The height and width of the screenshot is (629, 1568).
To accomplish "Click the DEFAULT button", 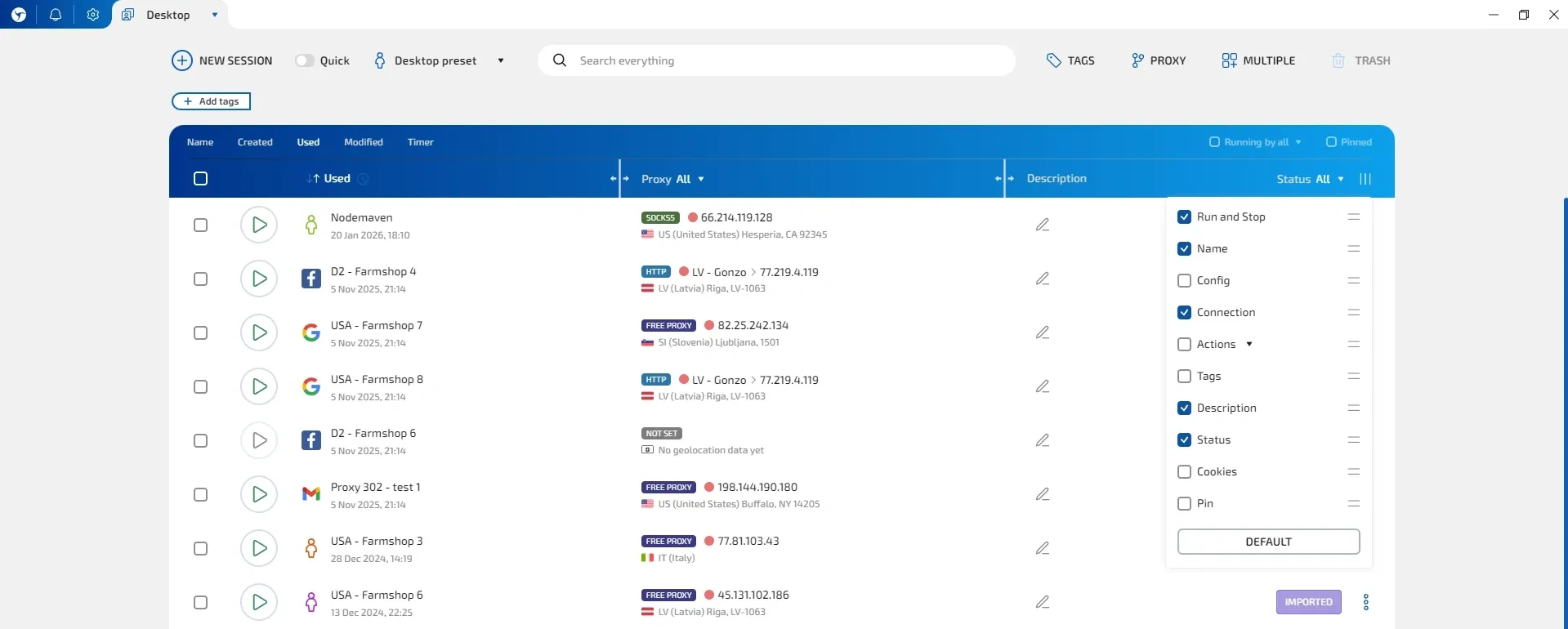I will (x=1268, y=542).
